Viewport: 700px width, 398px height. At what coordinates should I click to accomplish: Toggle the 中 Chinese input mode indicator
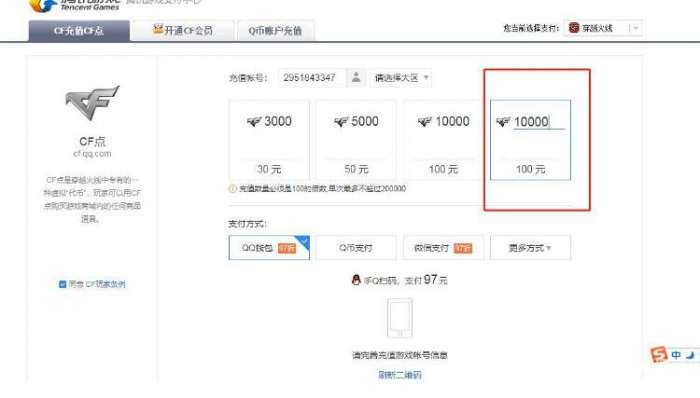coord(676,355)
